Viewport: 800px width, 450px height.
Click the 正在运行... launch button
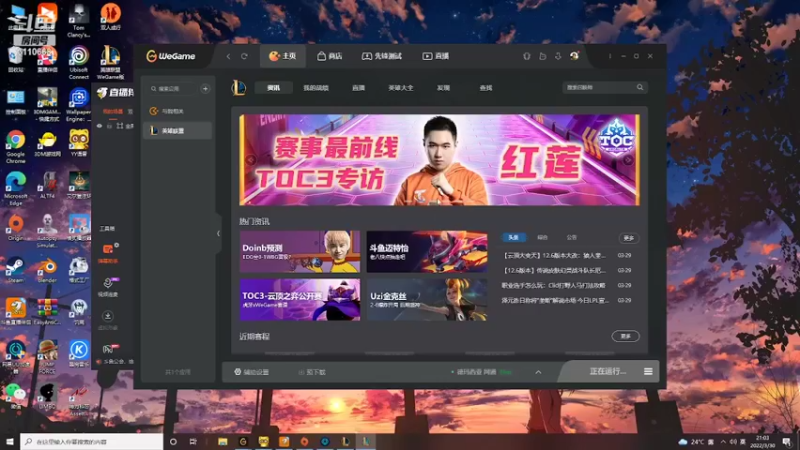point(607,371)
